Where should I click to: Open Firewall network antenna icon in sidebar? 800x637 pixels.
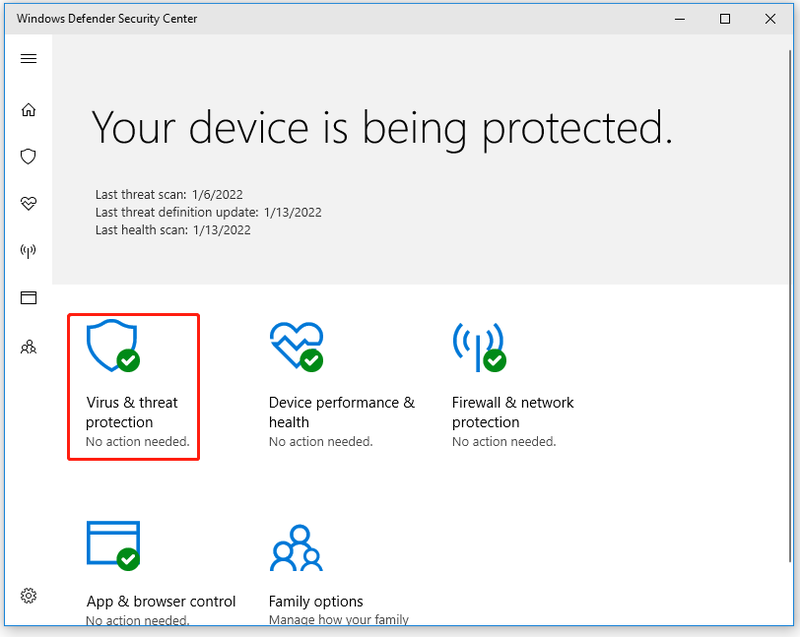click(29, 250)
